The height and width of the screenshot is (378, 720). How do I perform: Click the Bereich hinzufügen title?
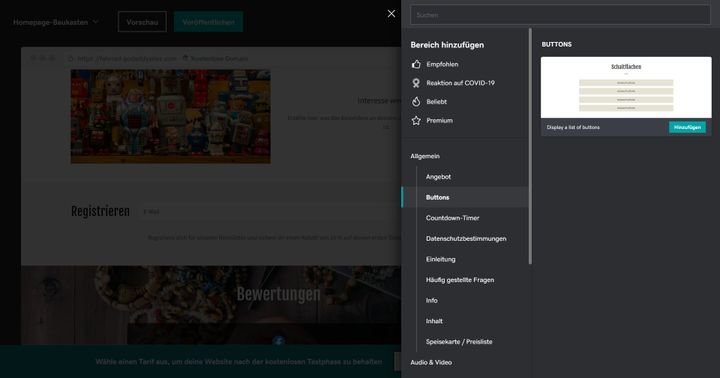tap(447, 45)
